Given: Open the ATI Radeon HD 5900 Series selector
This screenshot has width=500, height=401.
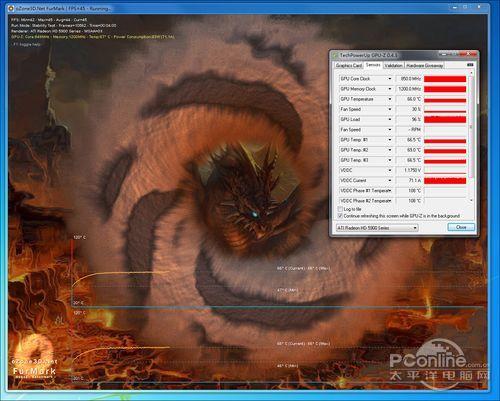Looking at the screenshot, I should tap(377, 228).
